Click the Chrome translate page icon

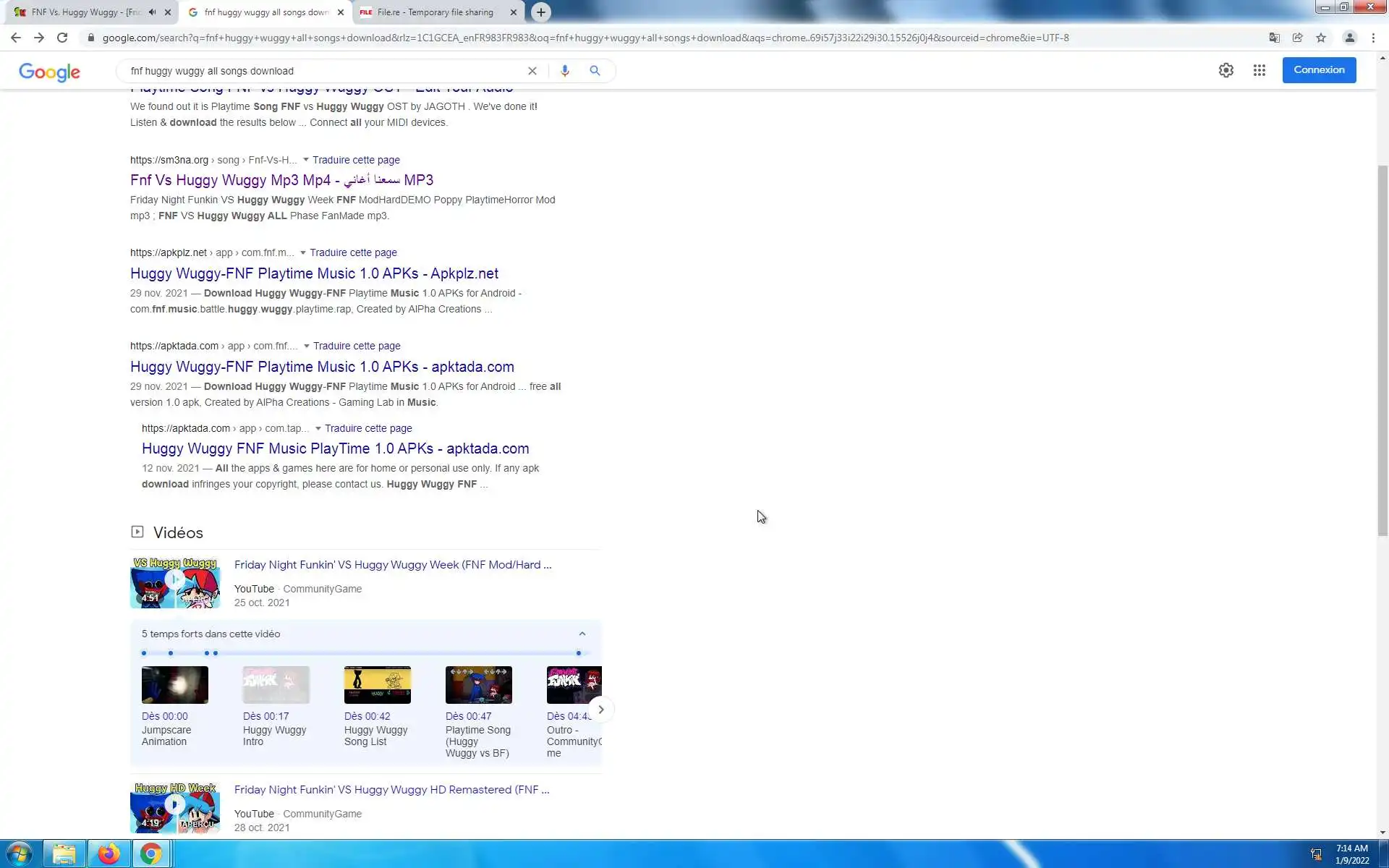1274,38
